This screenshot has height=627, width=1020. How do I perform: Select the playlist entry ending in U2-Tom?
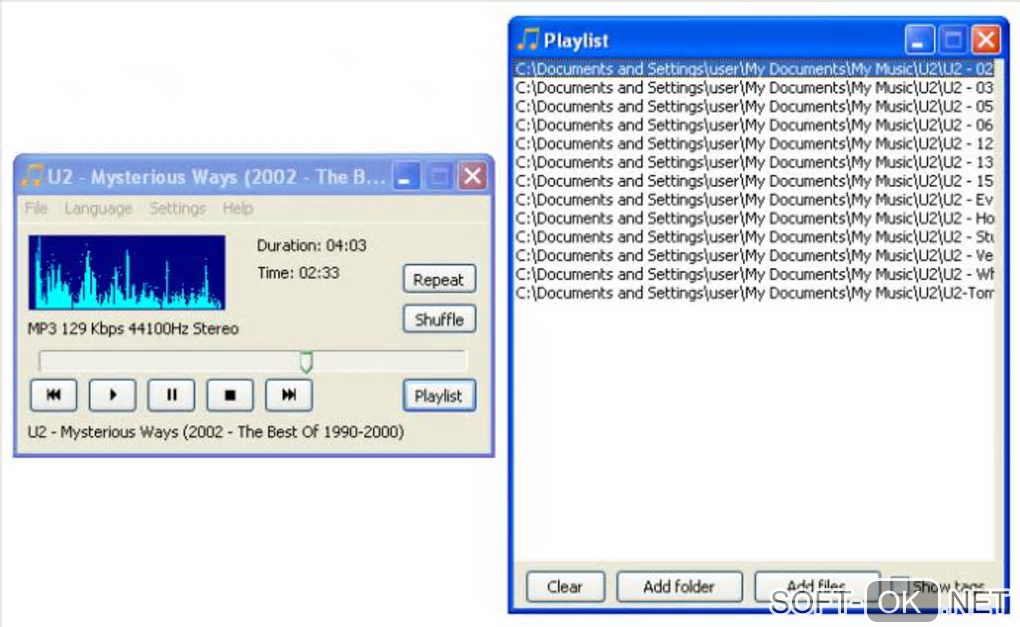tap(754, 293)
